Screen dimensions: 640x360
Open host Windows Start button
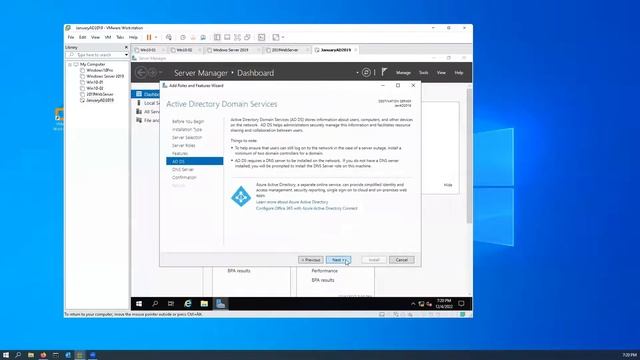[6, 355]
